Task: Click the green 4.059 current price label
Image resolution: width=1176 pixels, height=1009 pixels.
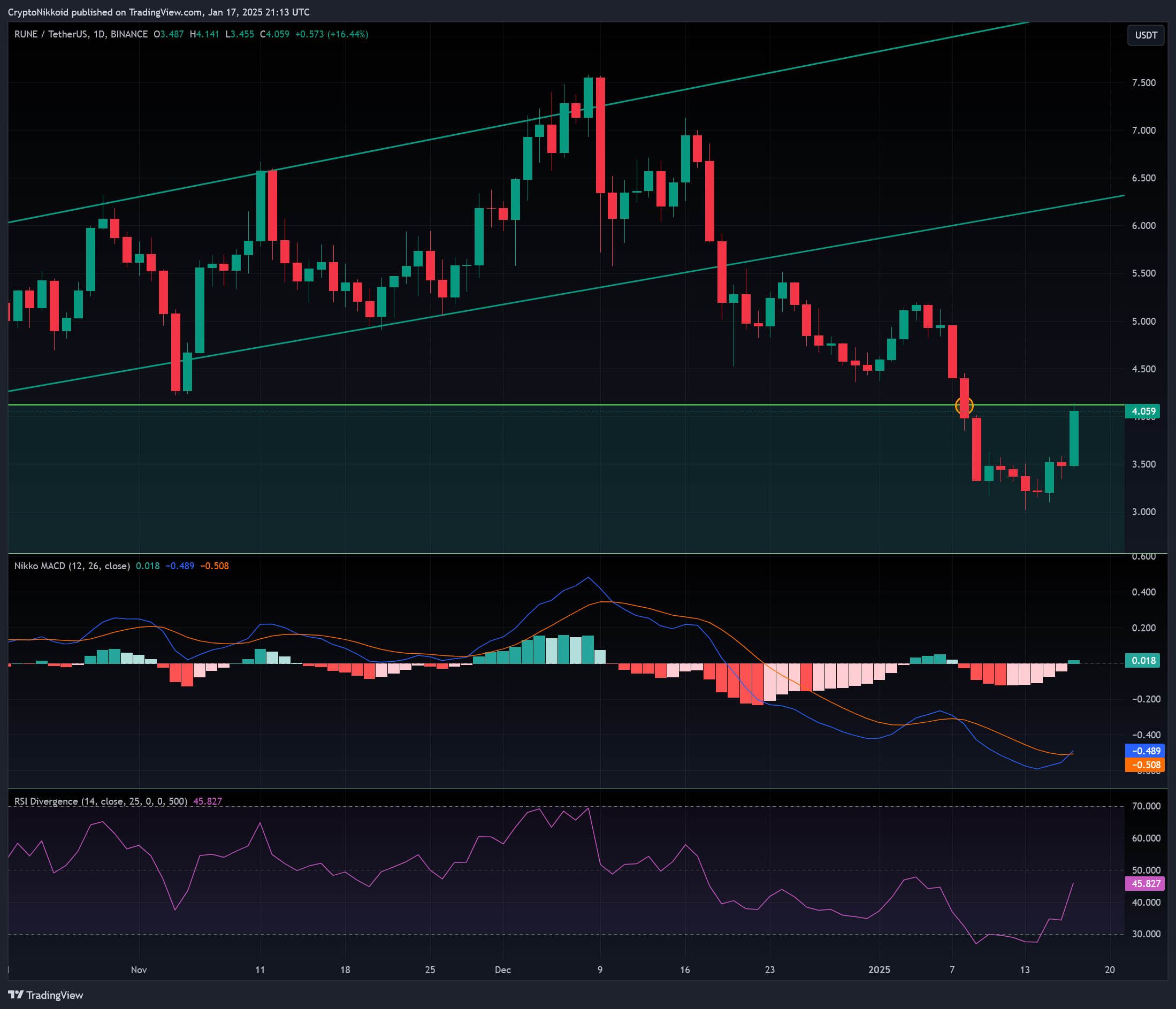Action: click(x=1142, y=411)
